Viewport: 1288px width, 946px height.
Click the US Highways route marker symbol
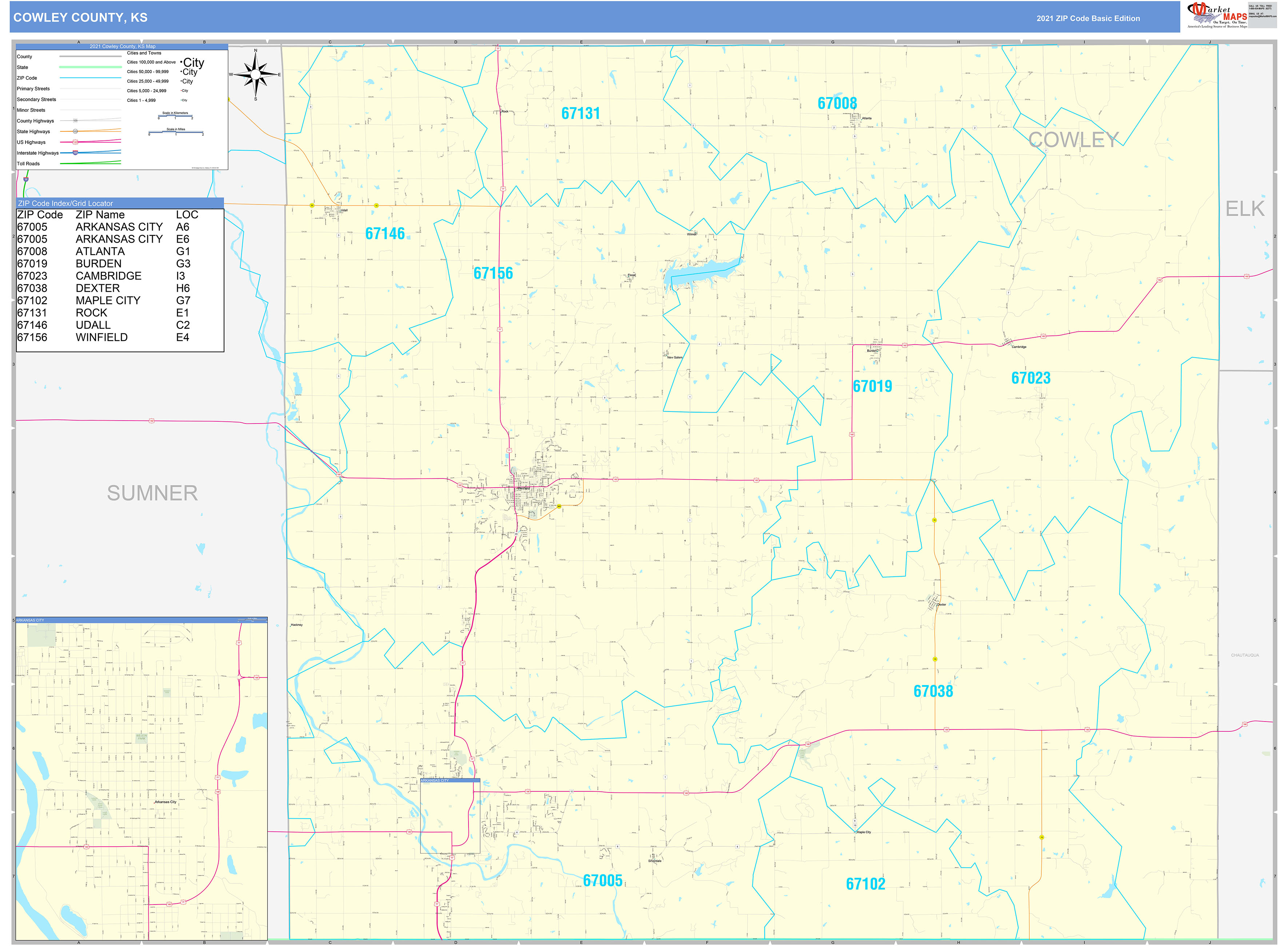click(76, 143)
